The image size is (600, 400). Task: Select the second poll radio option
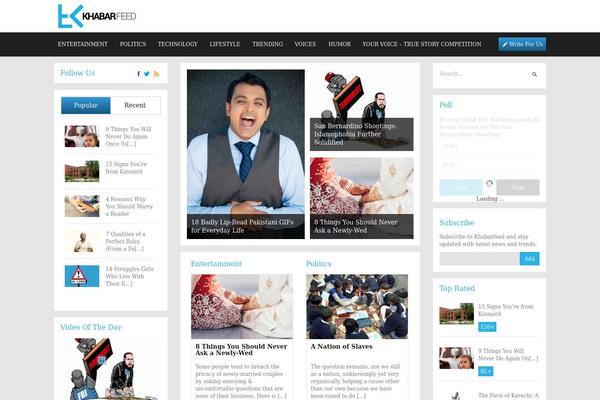click(x=445, y=165)
